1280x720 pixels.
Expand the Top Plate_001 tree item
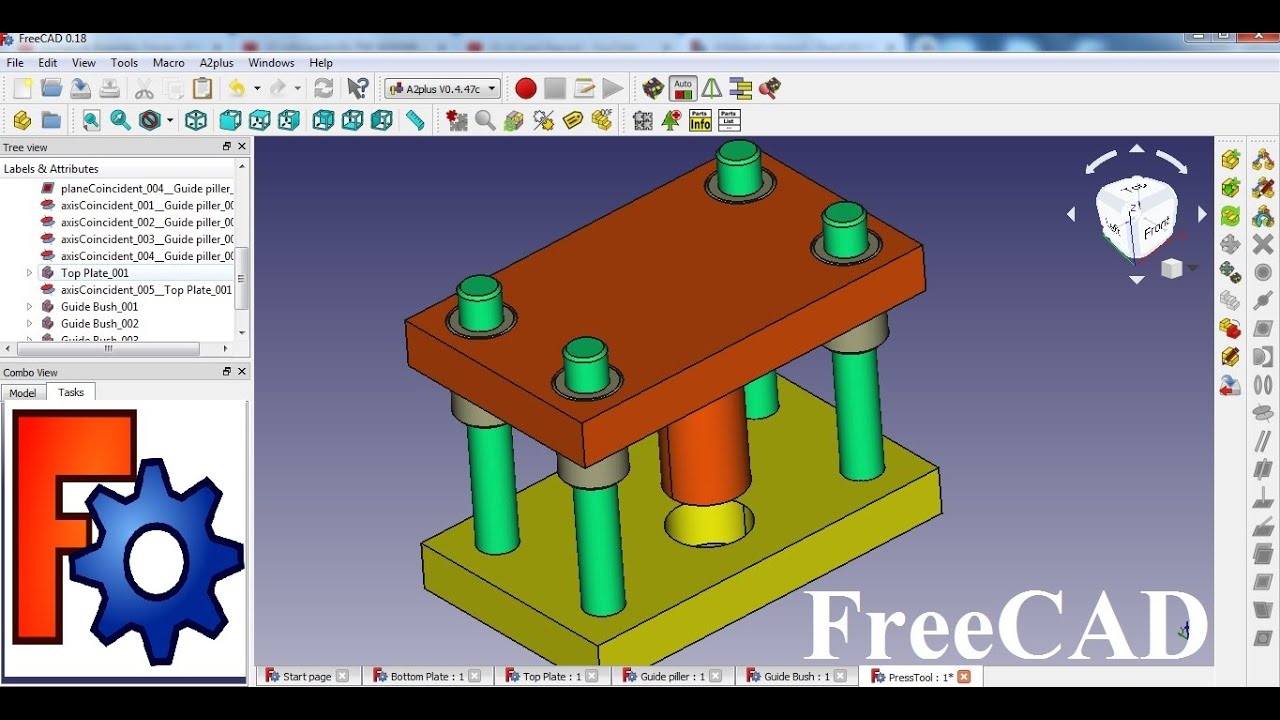tap(29, 273)
